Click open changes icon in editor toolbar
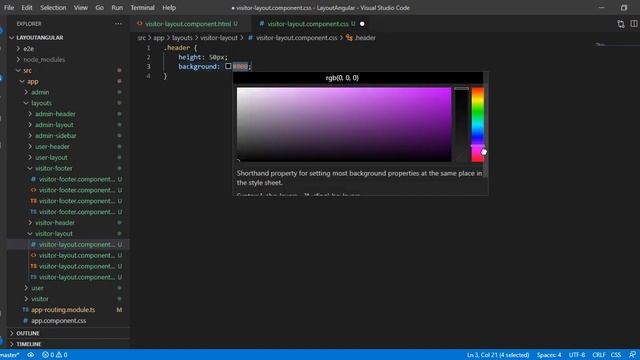 621,24
